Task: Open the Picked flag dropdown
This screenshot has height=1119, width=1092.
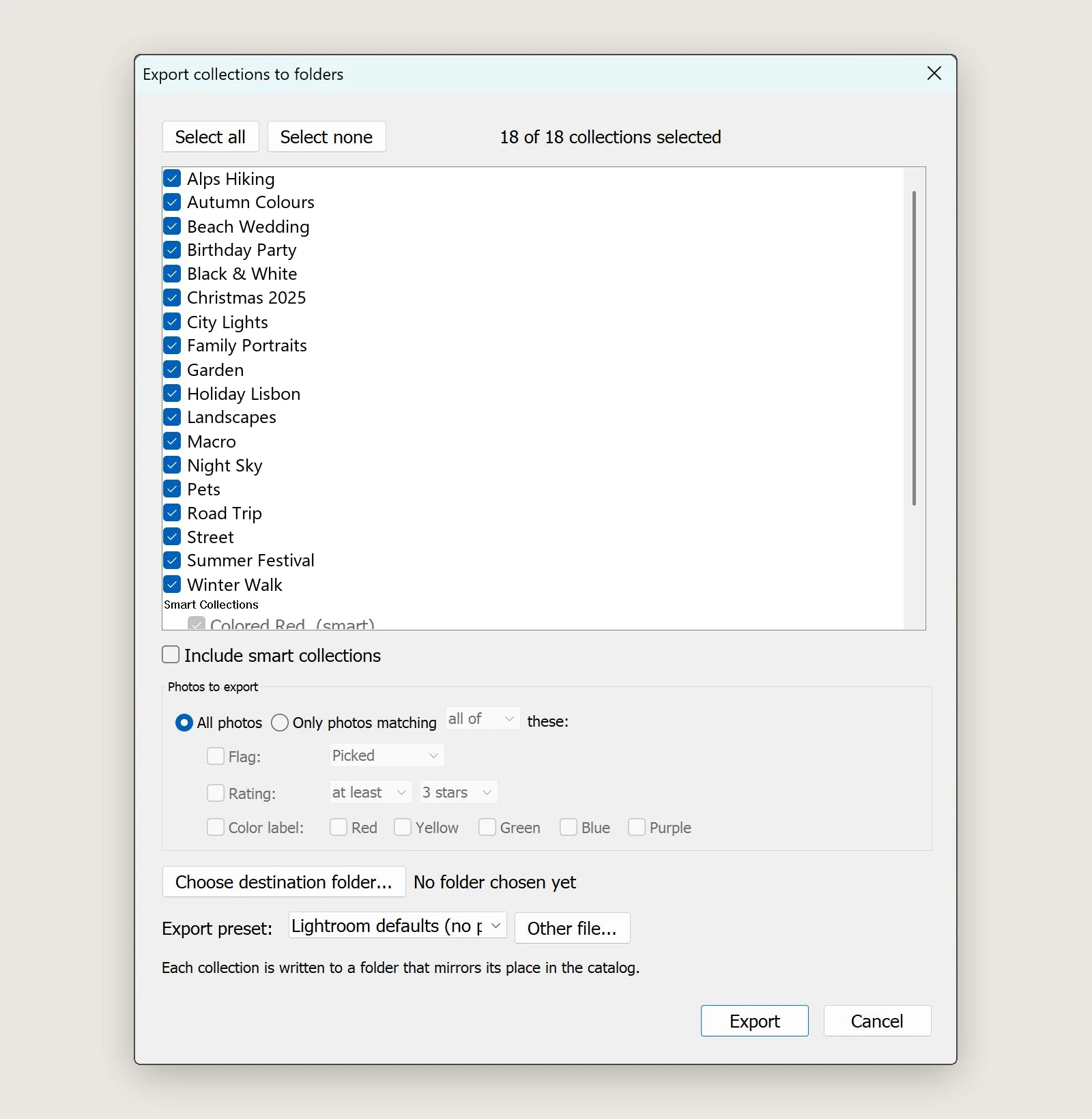Action: 387,755
